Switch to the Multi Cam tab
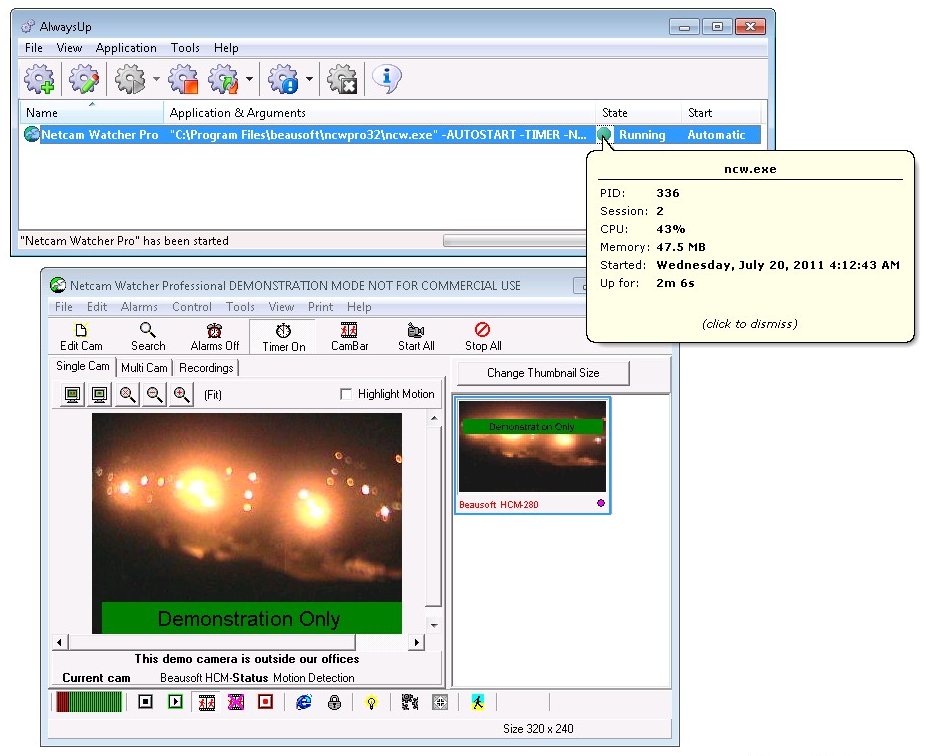The image size is (933, 756). [144, 368]
